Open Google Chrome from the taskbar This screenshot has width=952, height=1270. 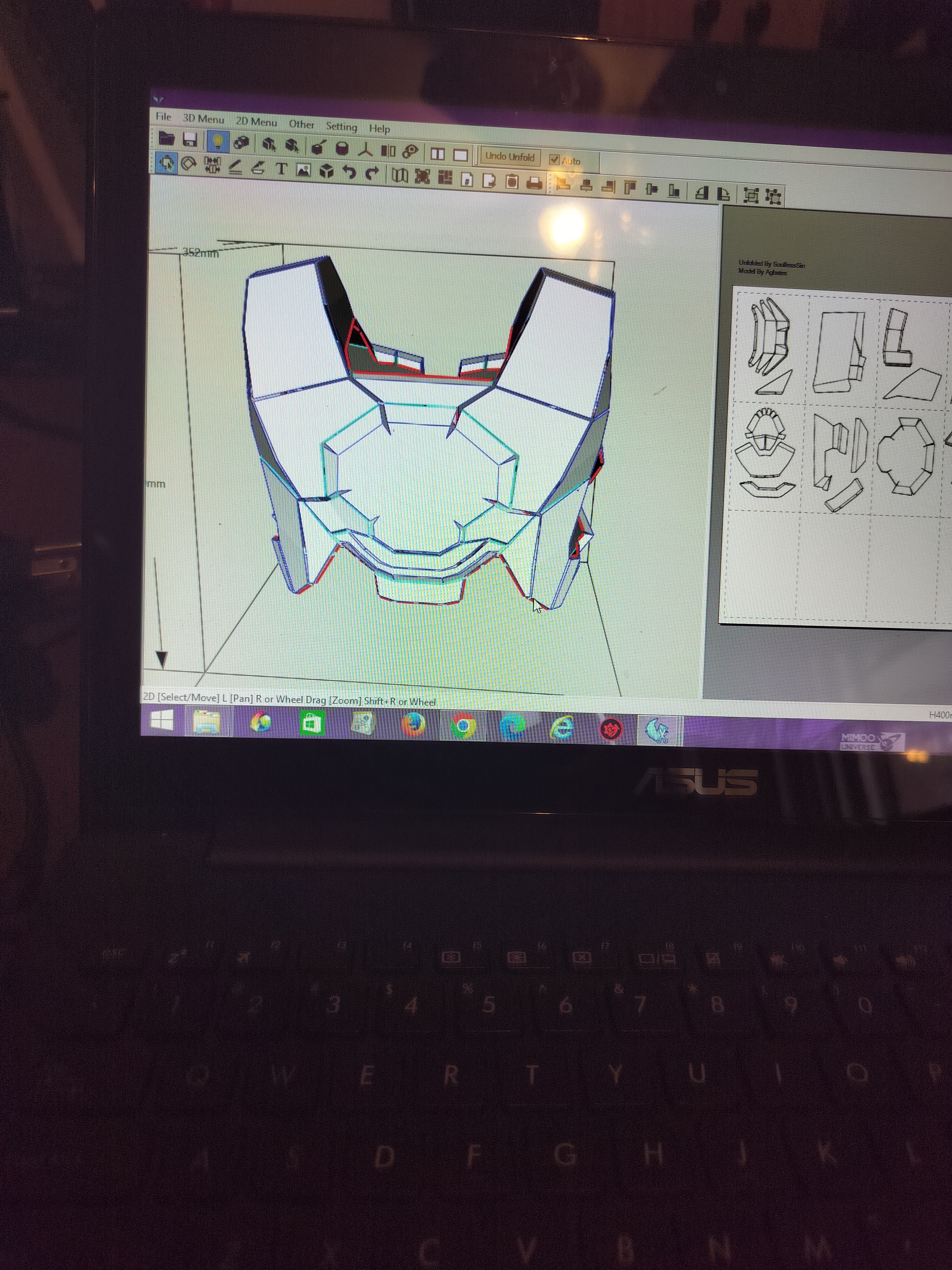click(463, 726)
